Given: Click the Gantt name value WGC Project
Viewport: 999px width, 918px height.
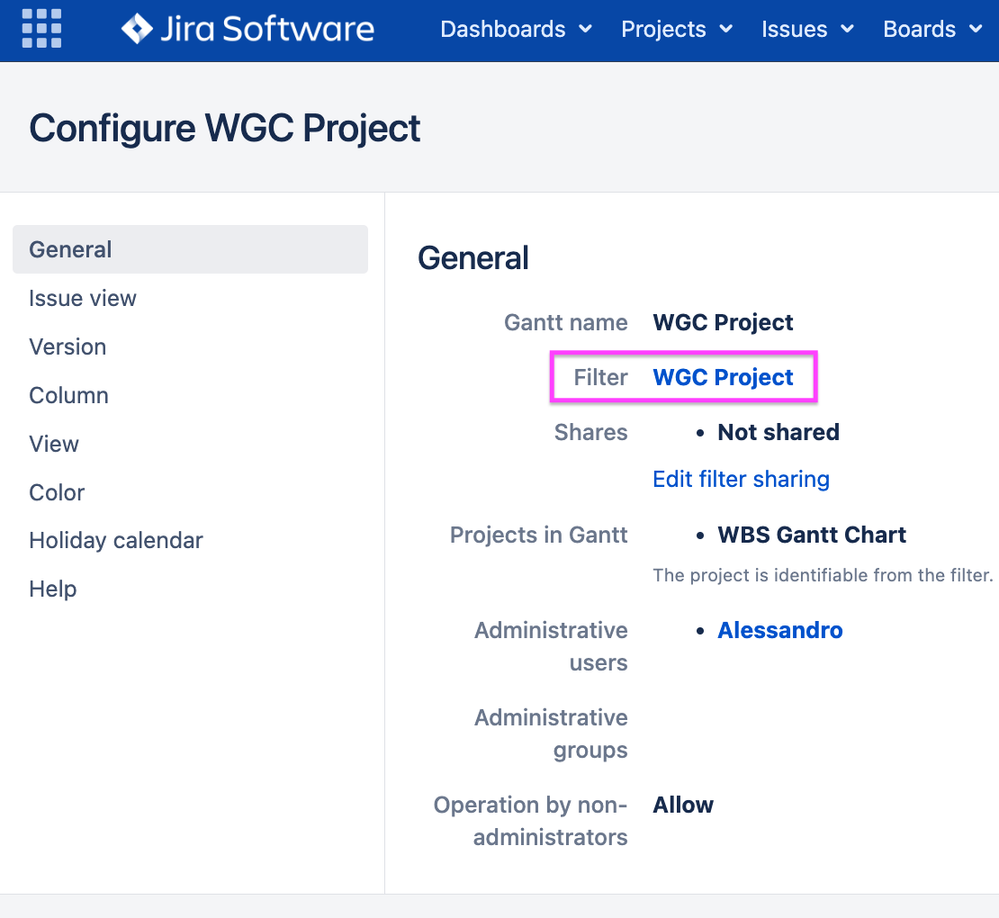Looking at the screenshot, I should click(723, 322).
